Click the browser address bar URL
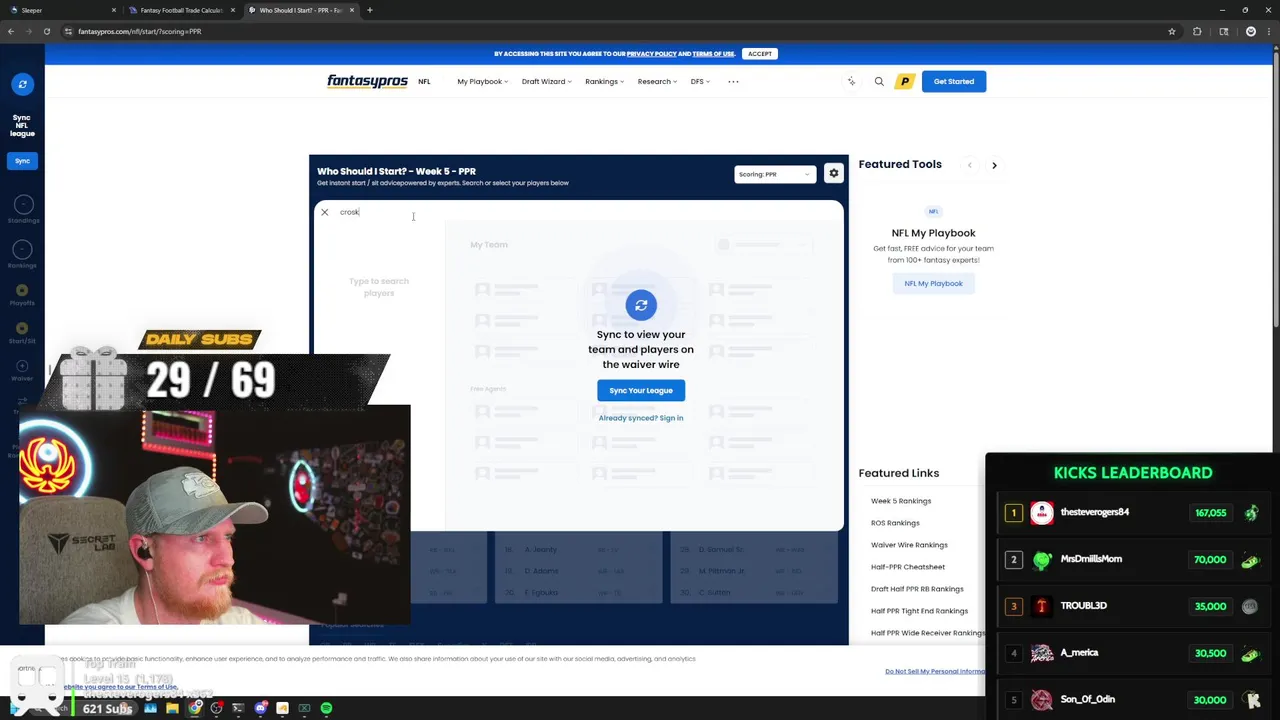This screenshot has height=720, width=1280. tap(139, 31)
